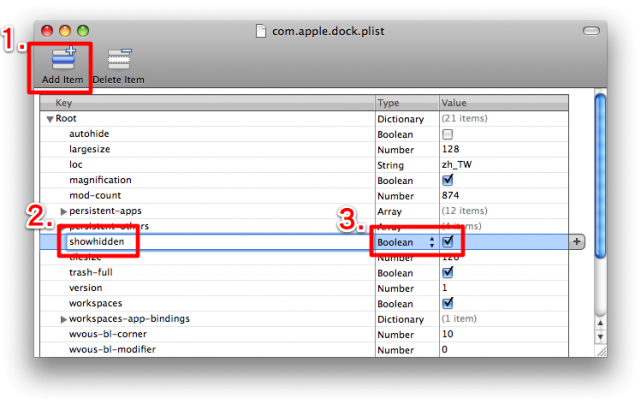This screenshot has width=640, height=404.
Task: Toggle the trash-full checkbox
Action: [448, 272]
